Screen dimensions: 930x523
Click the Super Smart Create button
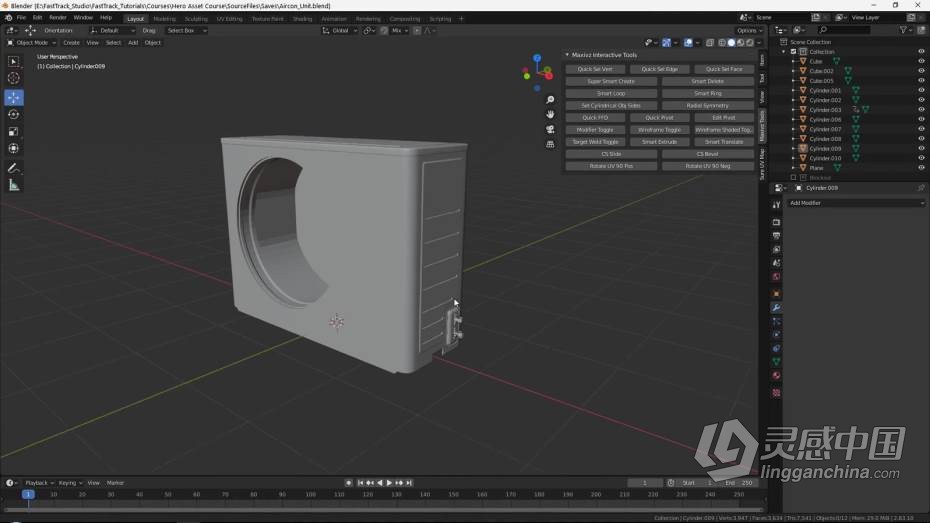[611, 81]
